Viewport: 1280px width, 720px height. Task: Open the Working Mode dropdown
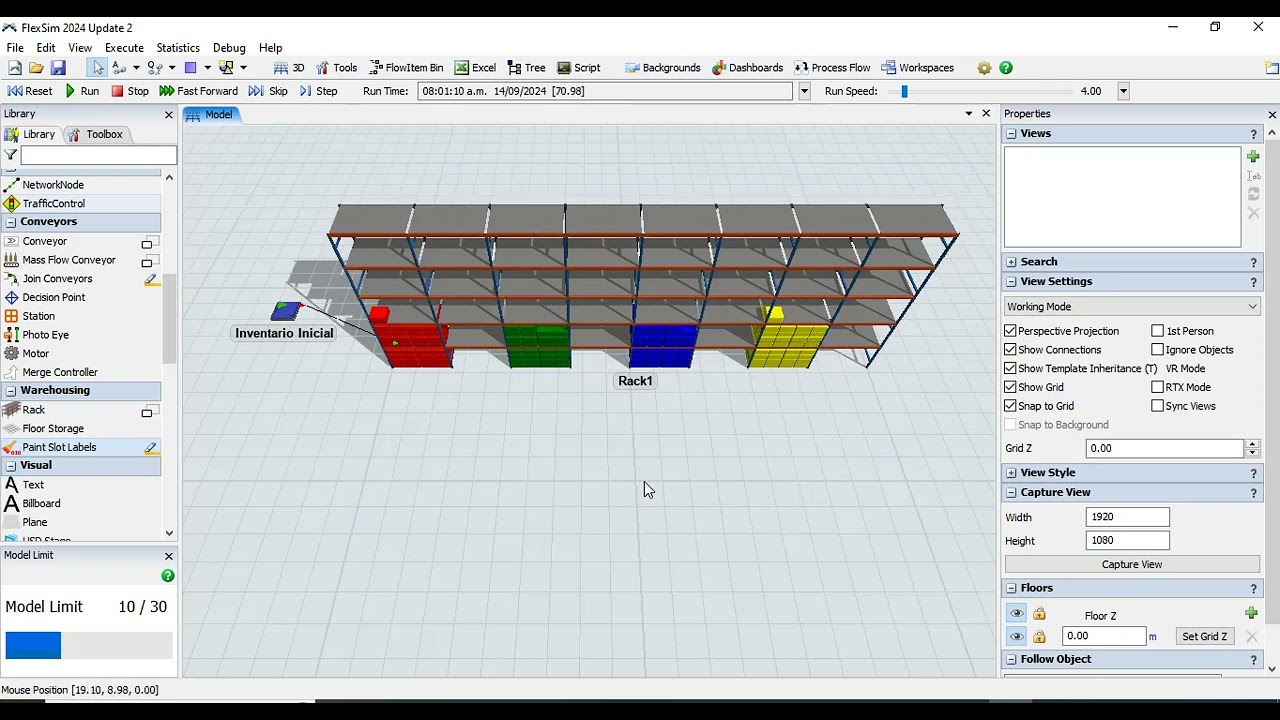1131,307
